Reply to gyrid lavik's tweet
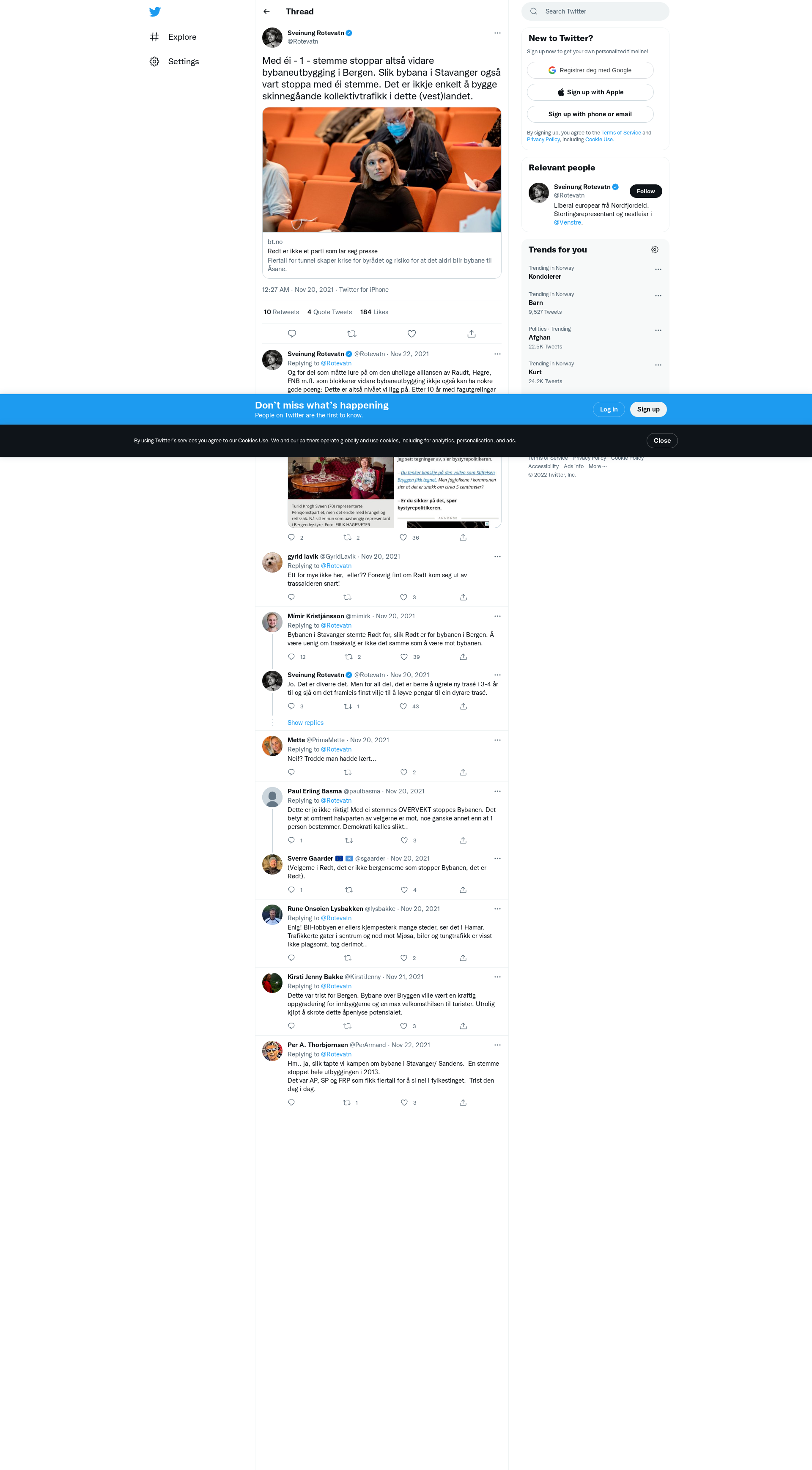 [x=291, y=597]
